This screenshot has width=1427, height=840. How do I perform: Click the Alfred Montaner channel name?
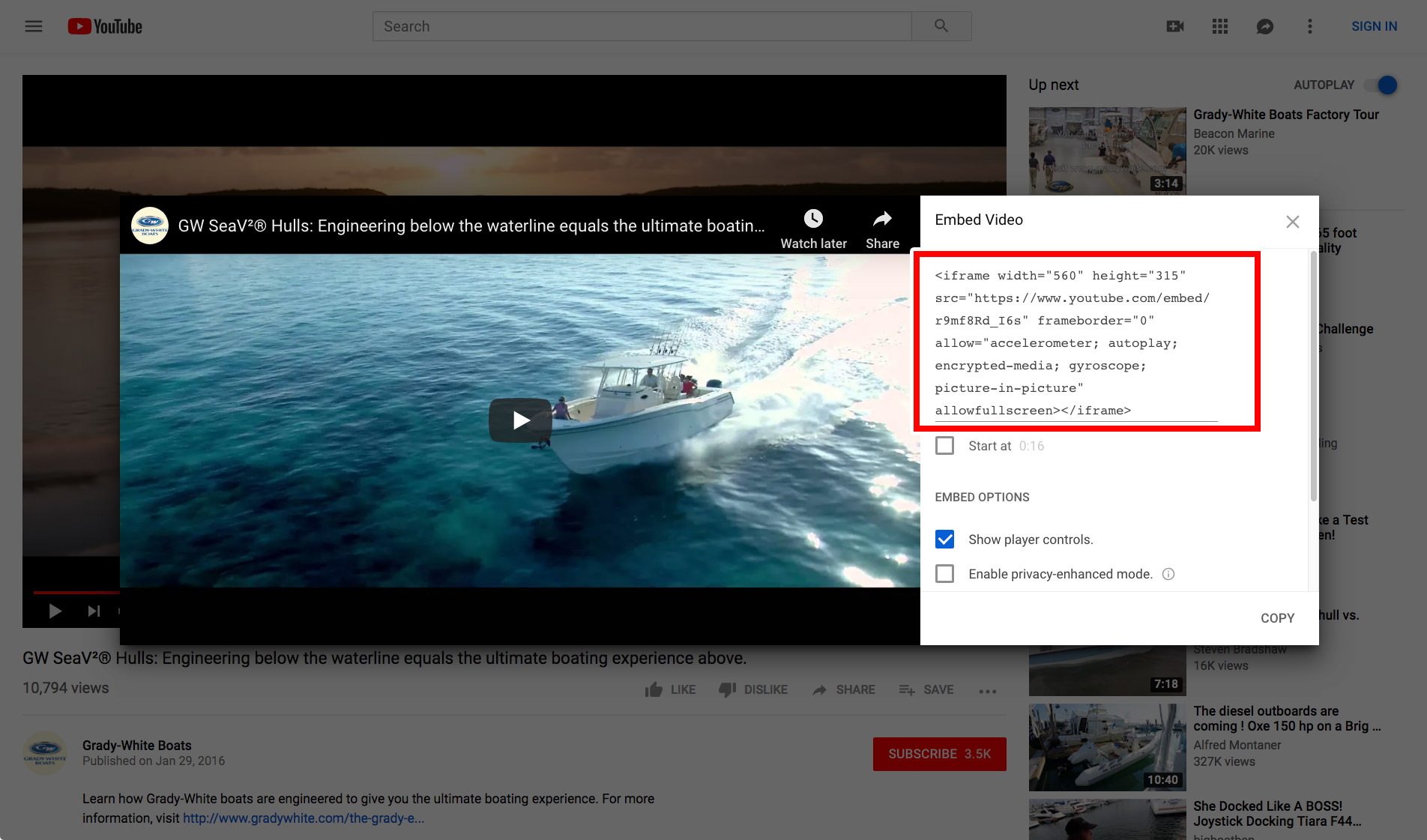[x=1237, y=745]
